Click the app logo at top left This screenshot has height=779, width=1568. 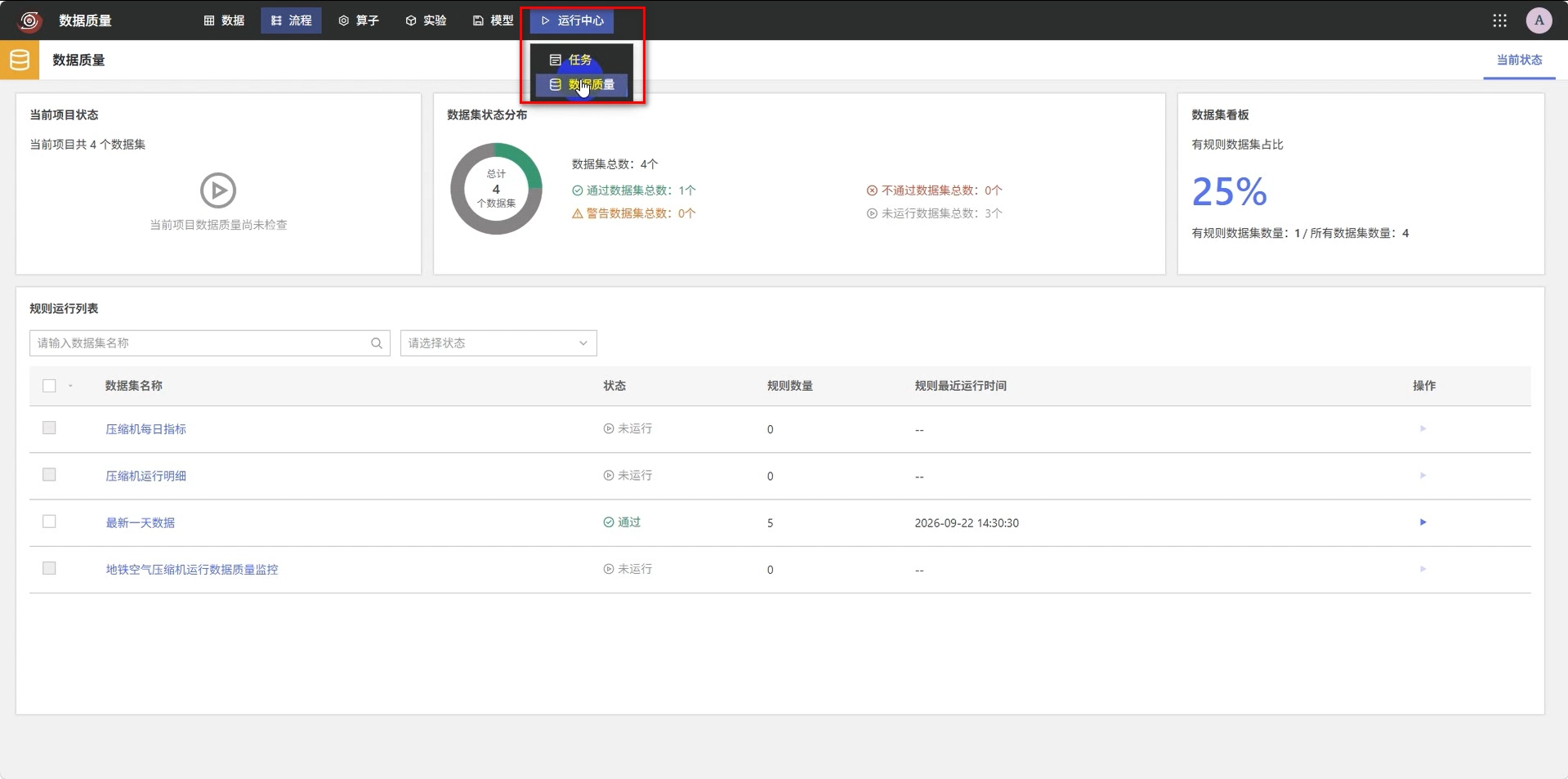click(x=29, y=20)
